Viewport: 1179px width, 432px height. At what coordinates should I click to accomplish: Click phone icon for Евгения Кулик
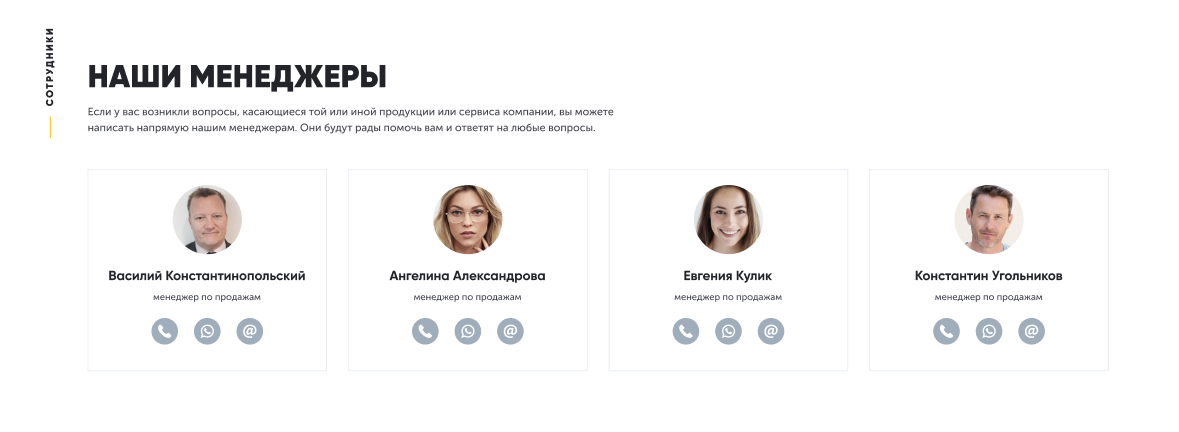(686, 331)
